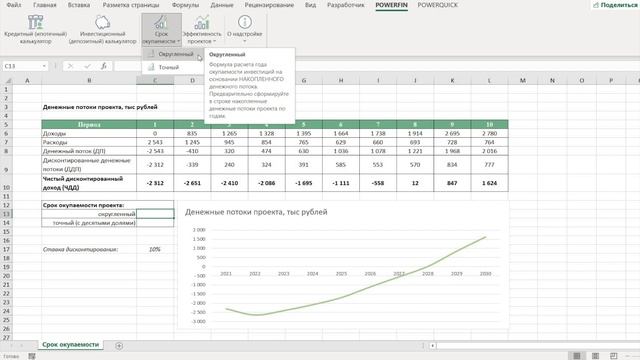Click the cancel formula X icon

click(x=70, y=66)
